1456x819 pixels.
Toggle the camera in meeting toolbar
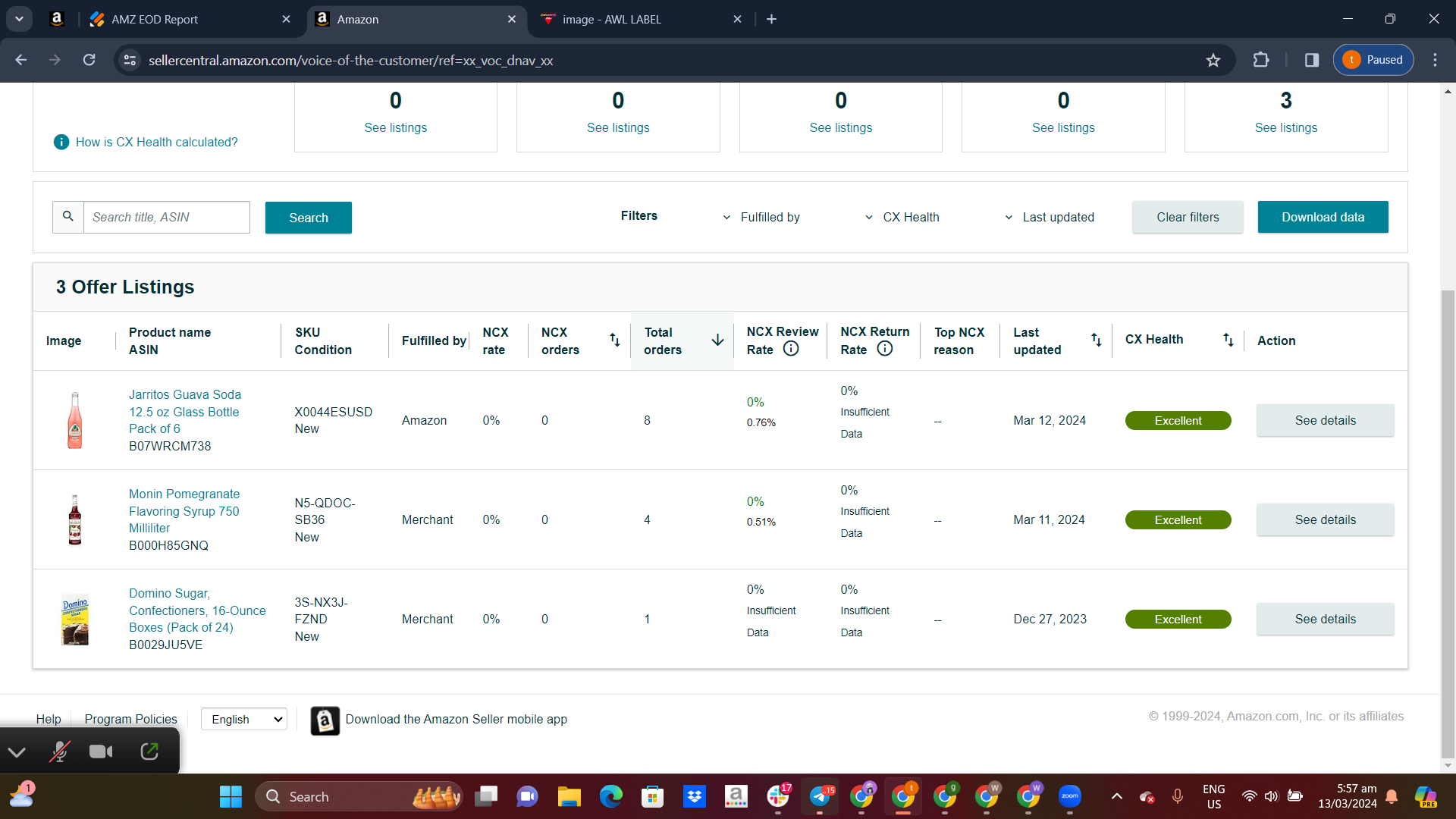click(x=101, y=752)
